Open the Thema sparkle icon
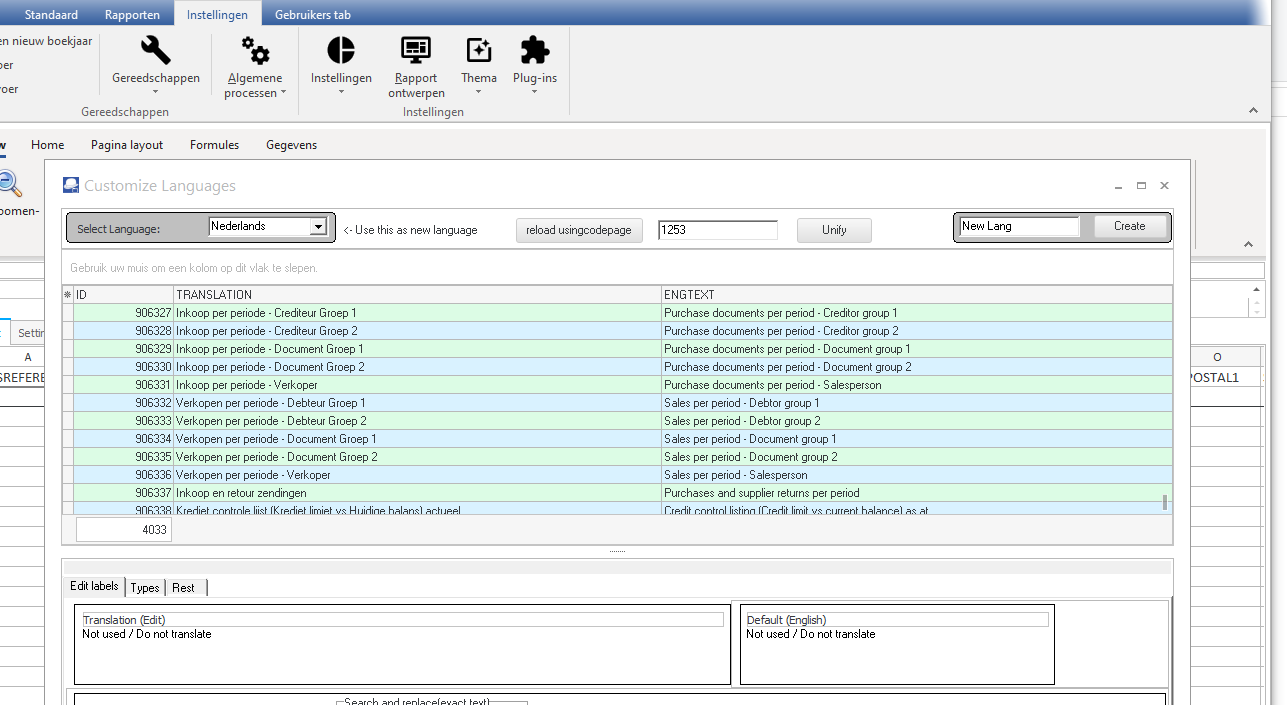 (479, 49)
